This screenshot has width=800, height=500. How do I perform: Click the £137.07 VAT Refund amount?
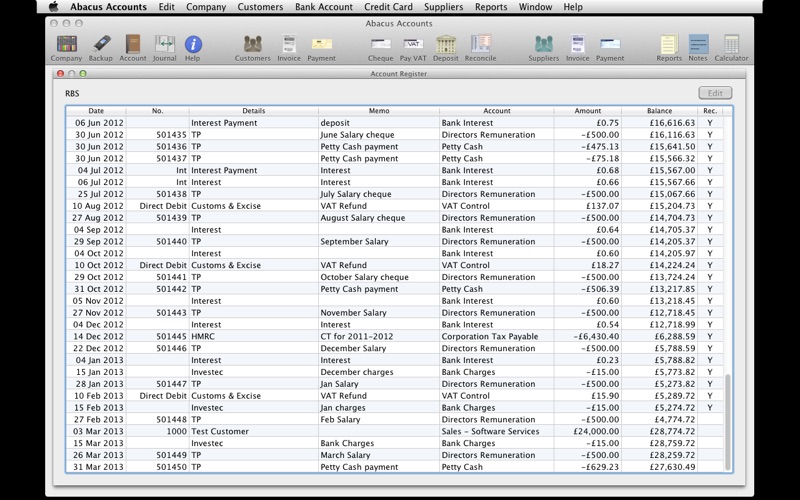(x=588, y=206)
